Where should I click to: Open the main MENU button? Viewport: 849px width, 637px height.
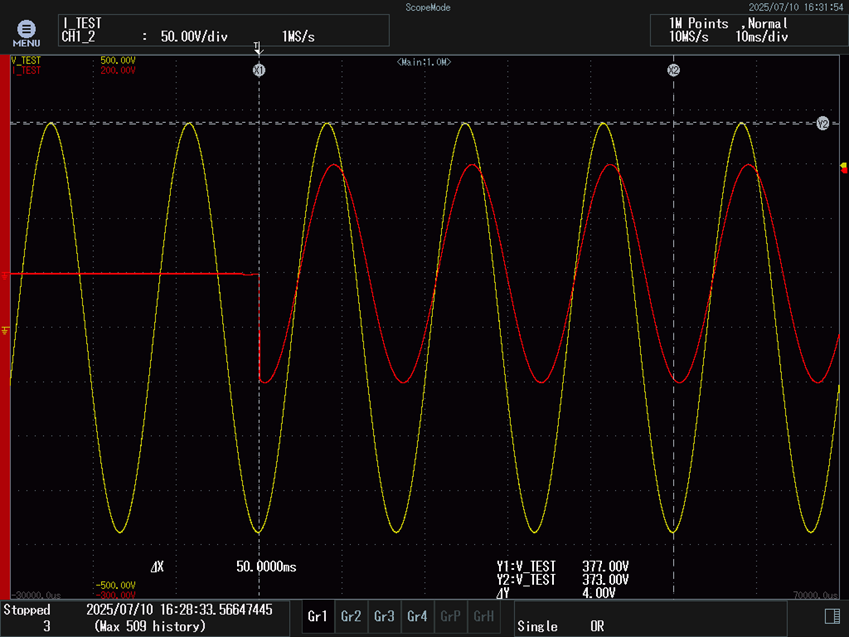[26, 33]
